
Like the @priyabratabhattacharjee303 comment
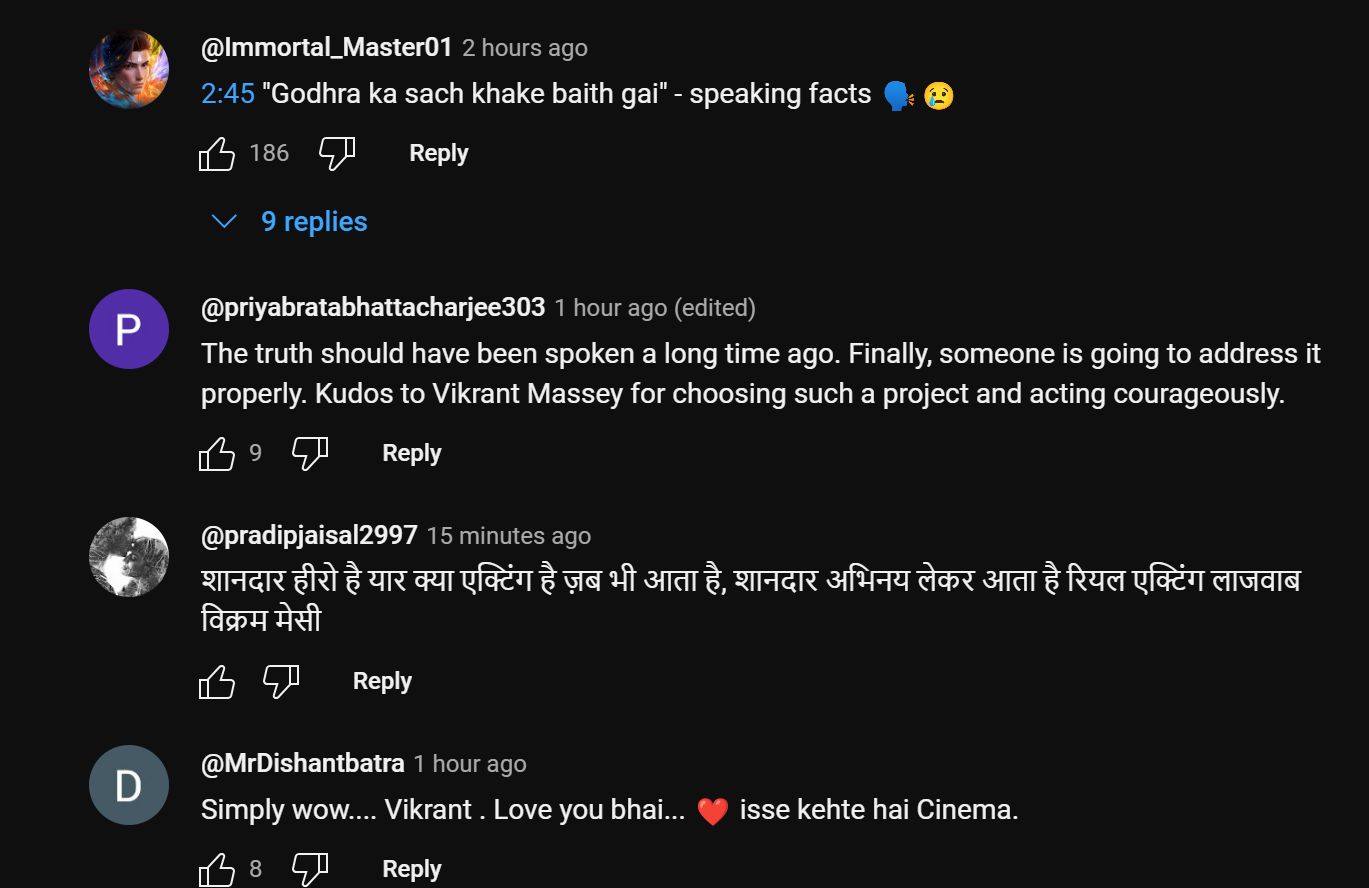click(x=217, y=454)
